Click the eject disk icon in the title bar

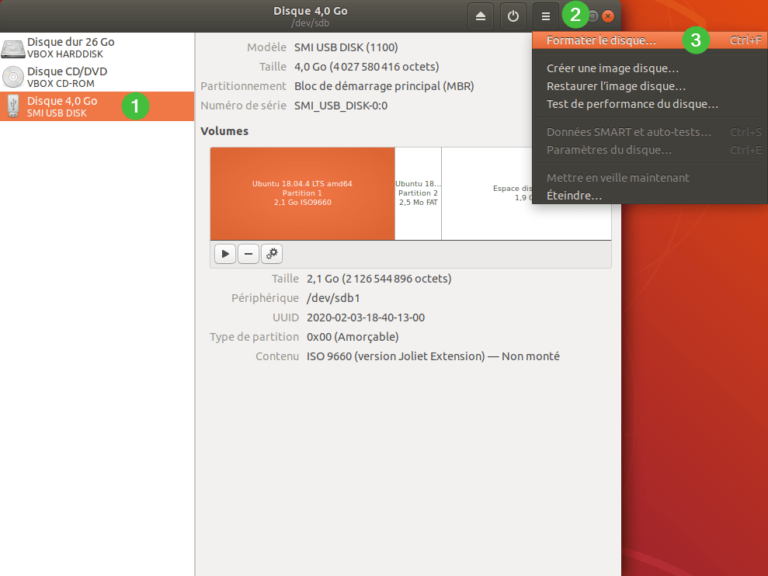pyautogui.click(x=480, y=16)
